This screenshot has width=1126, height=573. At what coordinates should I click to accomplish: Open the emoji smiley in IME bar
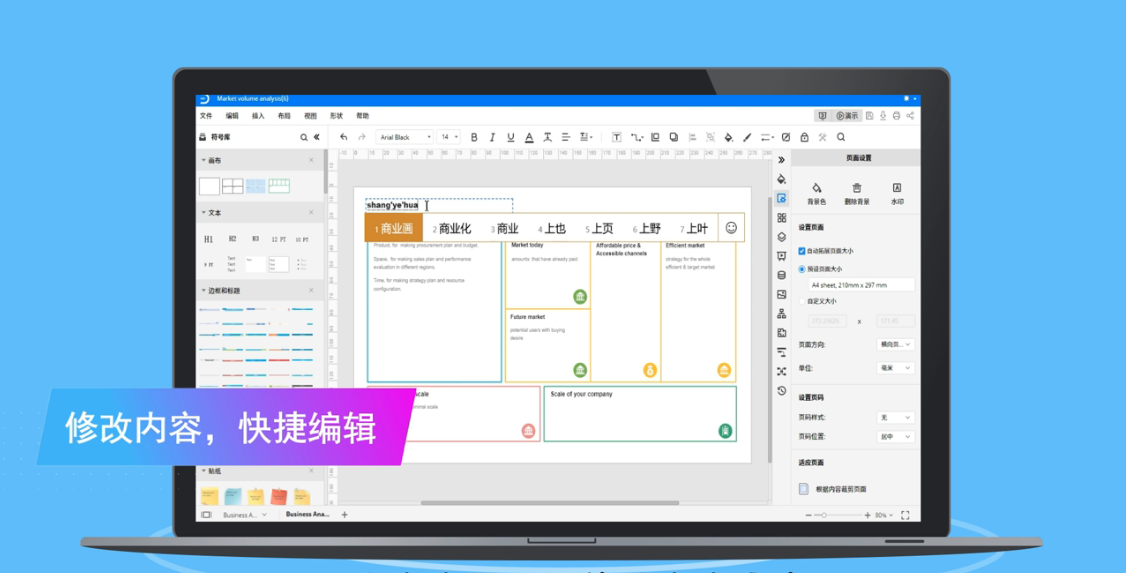click(731, 228)
